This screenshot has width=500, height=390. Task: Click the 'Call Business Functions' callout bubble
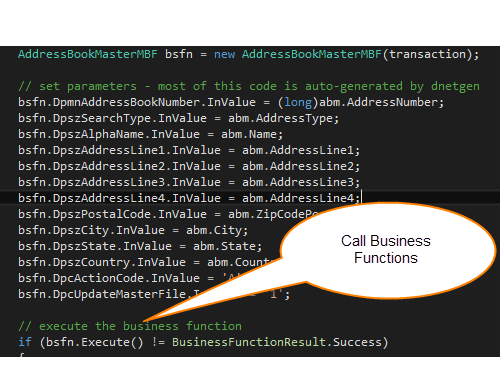[x=386, y=249]
